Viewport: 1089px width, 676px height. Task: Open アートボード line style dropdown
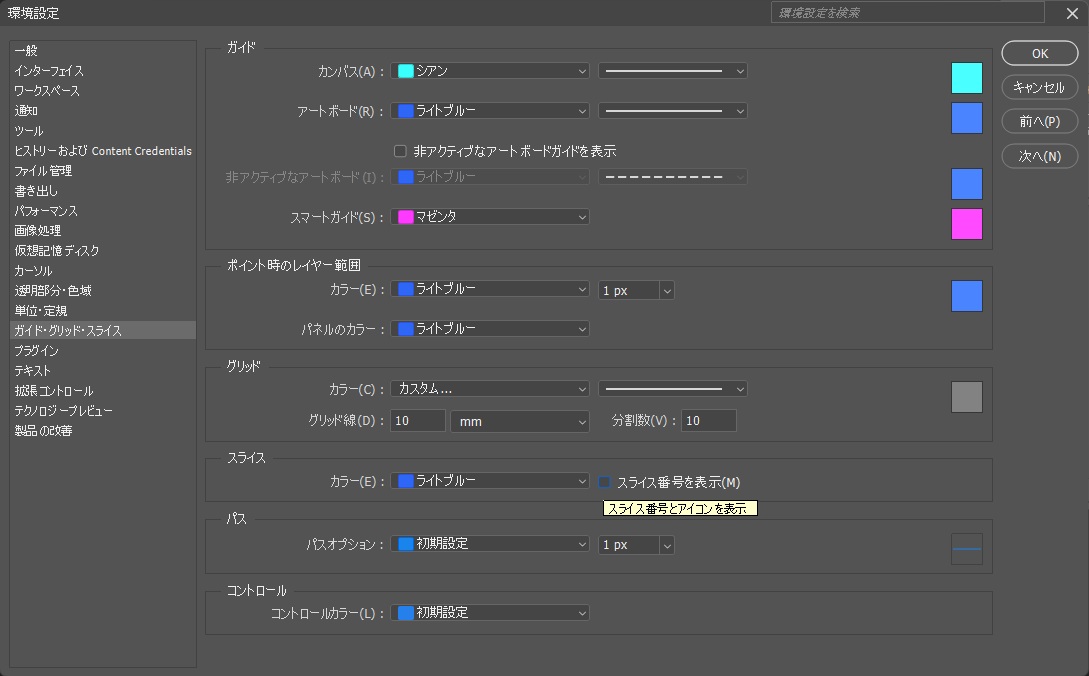[672, 111]
